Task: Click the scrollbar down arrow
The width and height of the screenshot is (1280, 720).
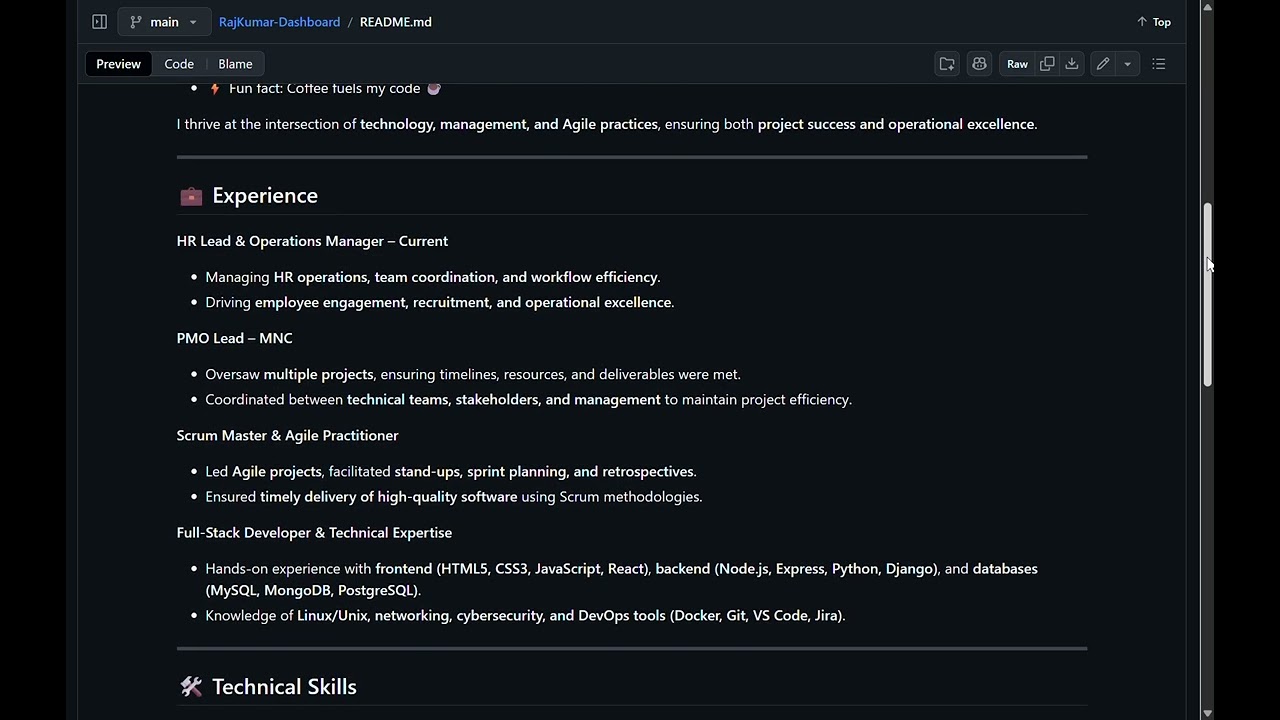Action: (1208, 713)
